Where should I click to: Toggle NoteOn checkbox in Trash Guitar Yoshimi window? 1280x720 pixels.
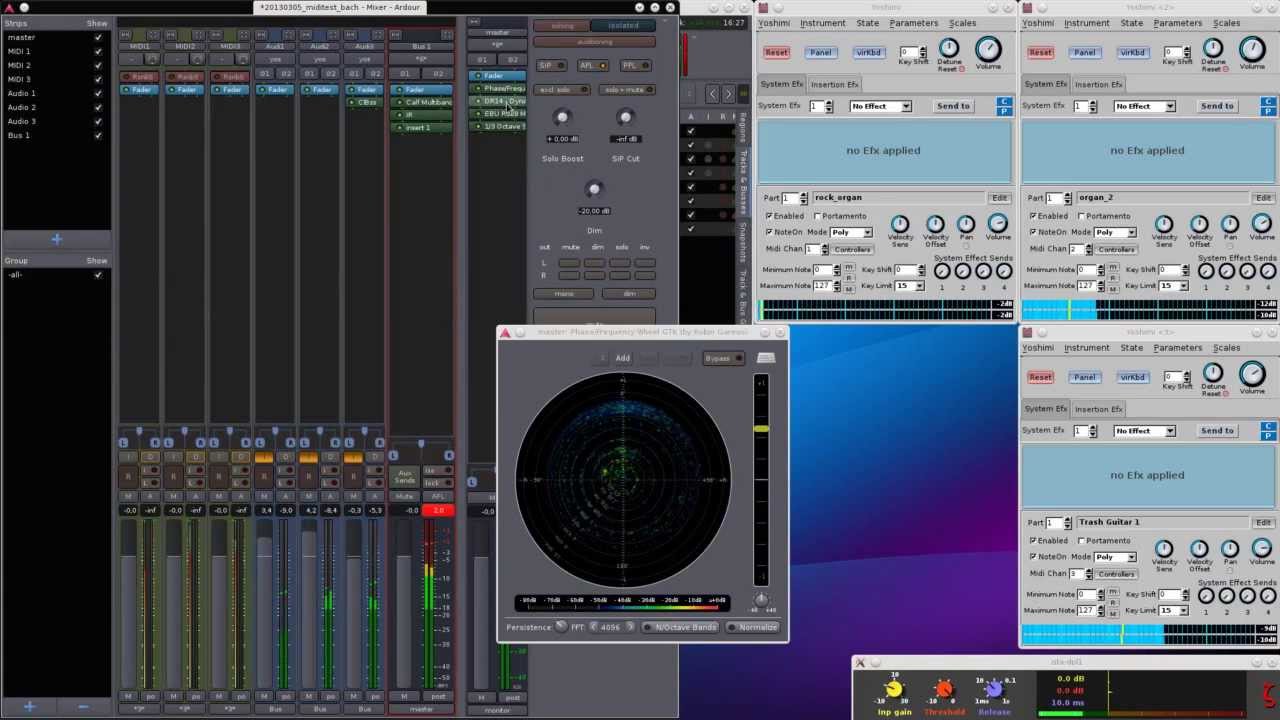pos(1033,556)
